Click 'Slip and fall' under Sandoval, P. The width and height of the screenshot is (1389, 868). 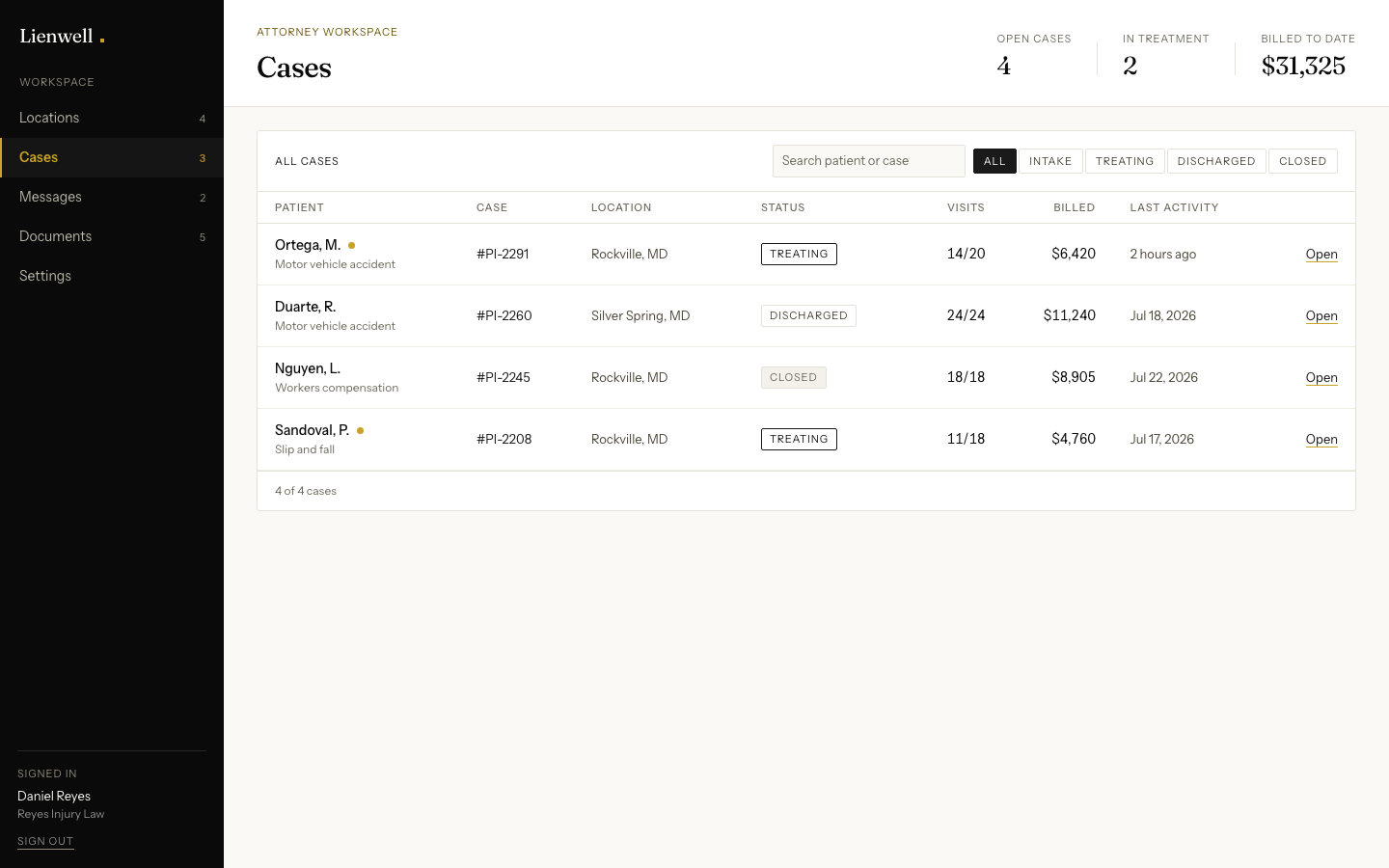pos(305,449)
